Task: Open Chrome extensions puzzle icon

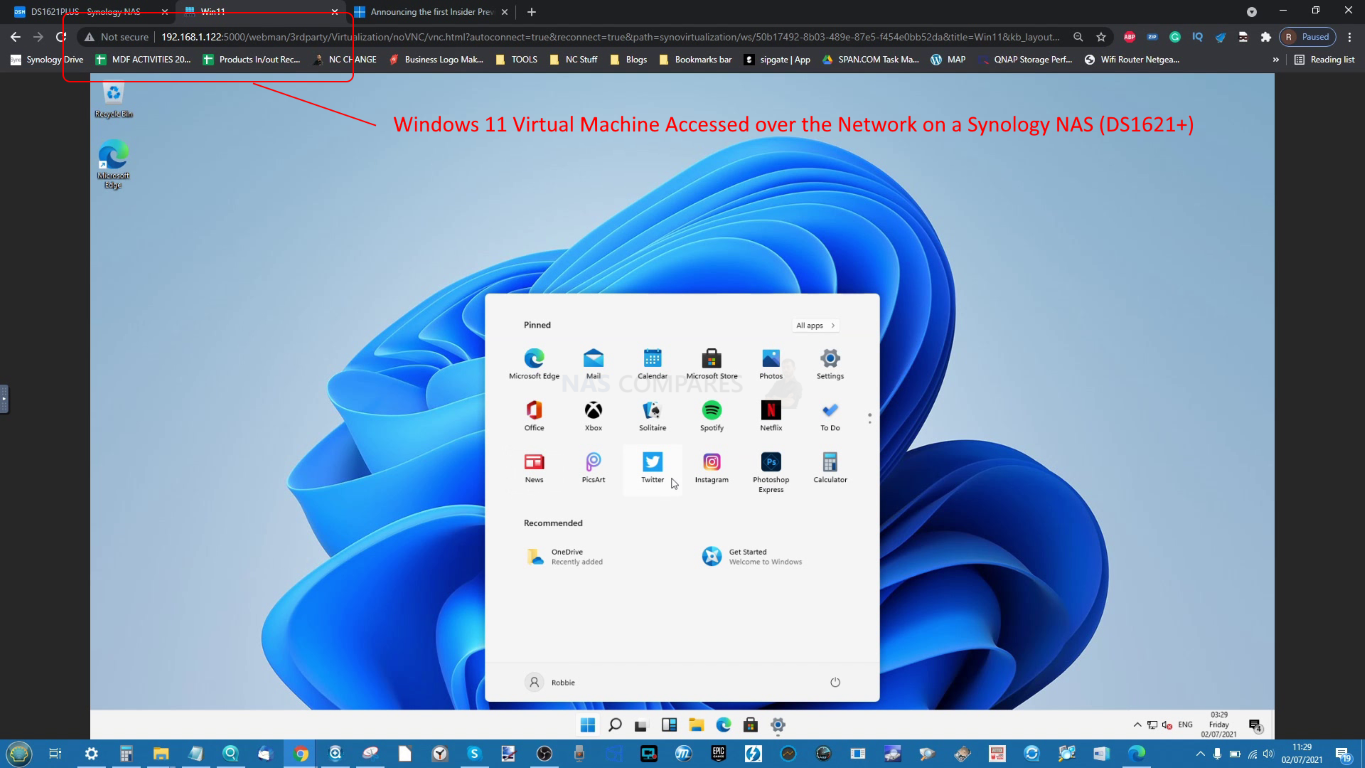Action: pyautogui.click(x=1265, y=37)
